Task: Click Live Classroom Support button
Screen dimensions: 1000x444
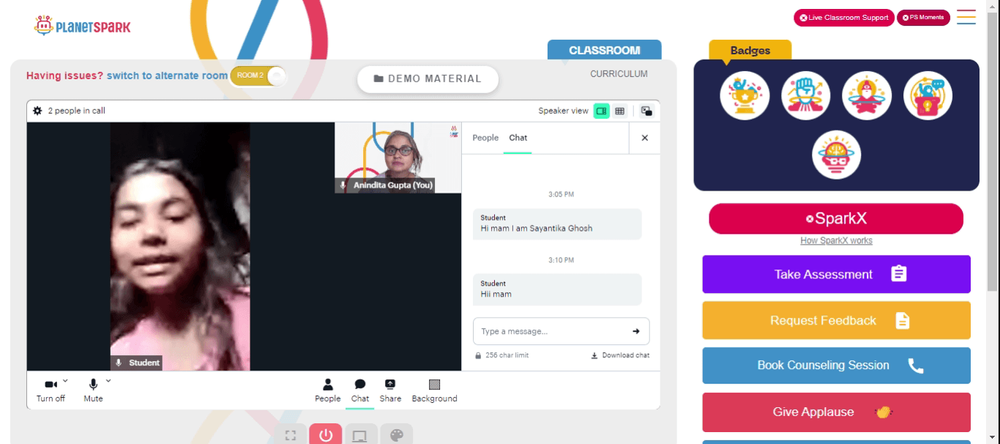Action: point(844,18)
